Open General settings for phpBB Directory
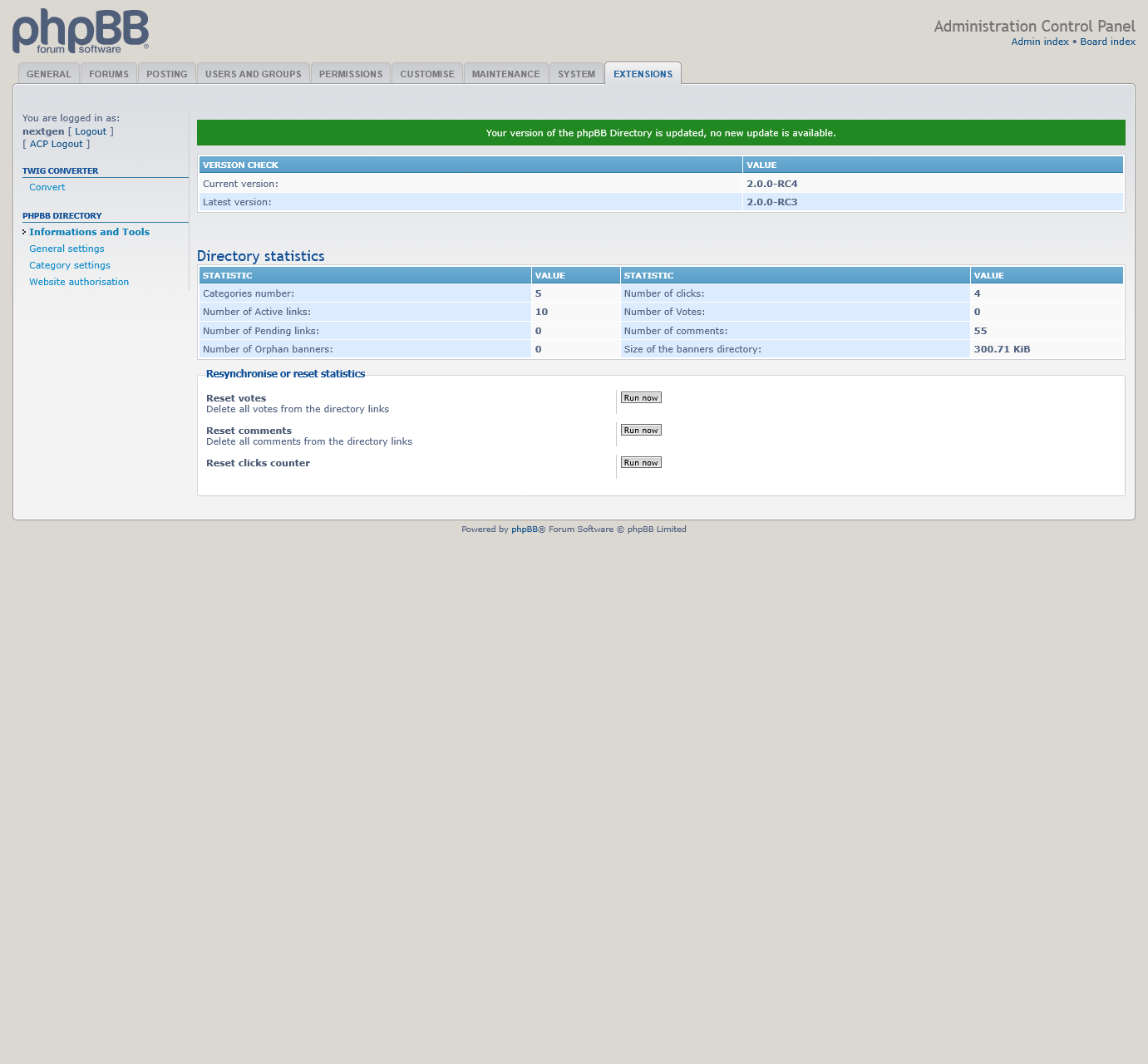 [67, 248]
